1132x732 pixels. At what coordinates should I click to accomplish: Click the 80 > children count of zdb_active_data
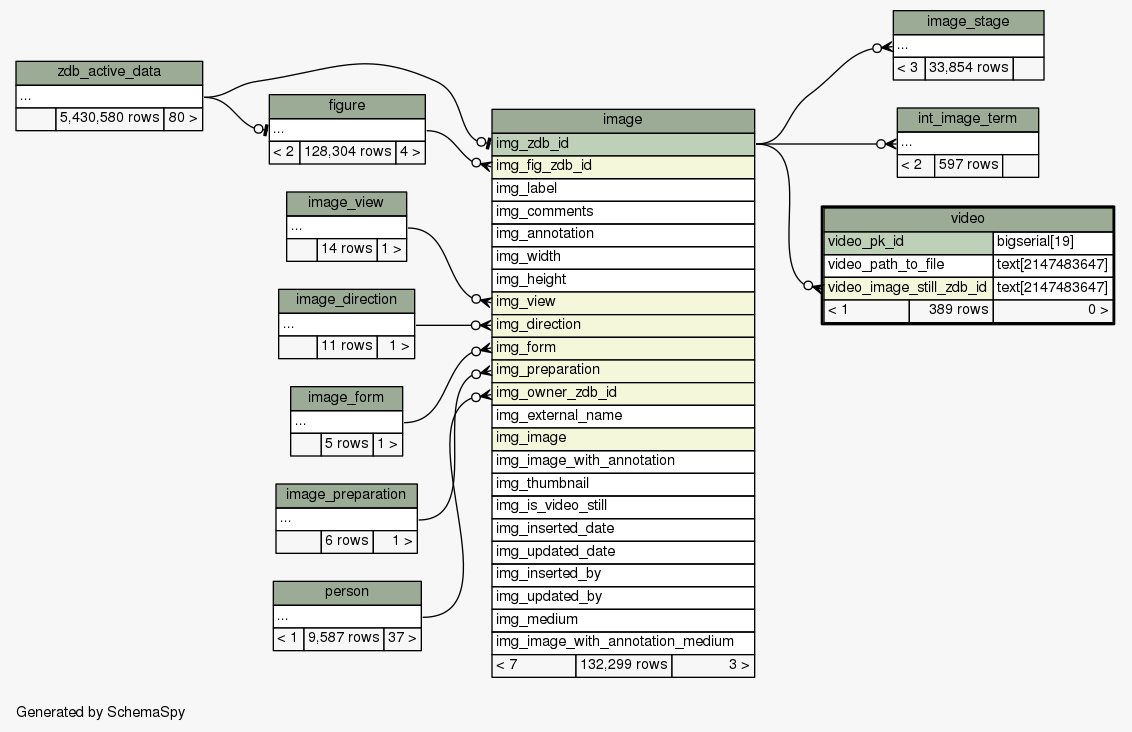(x=182, y=118)
